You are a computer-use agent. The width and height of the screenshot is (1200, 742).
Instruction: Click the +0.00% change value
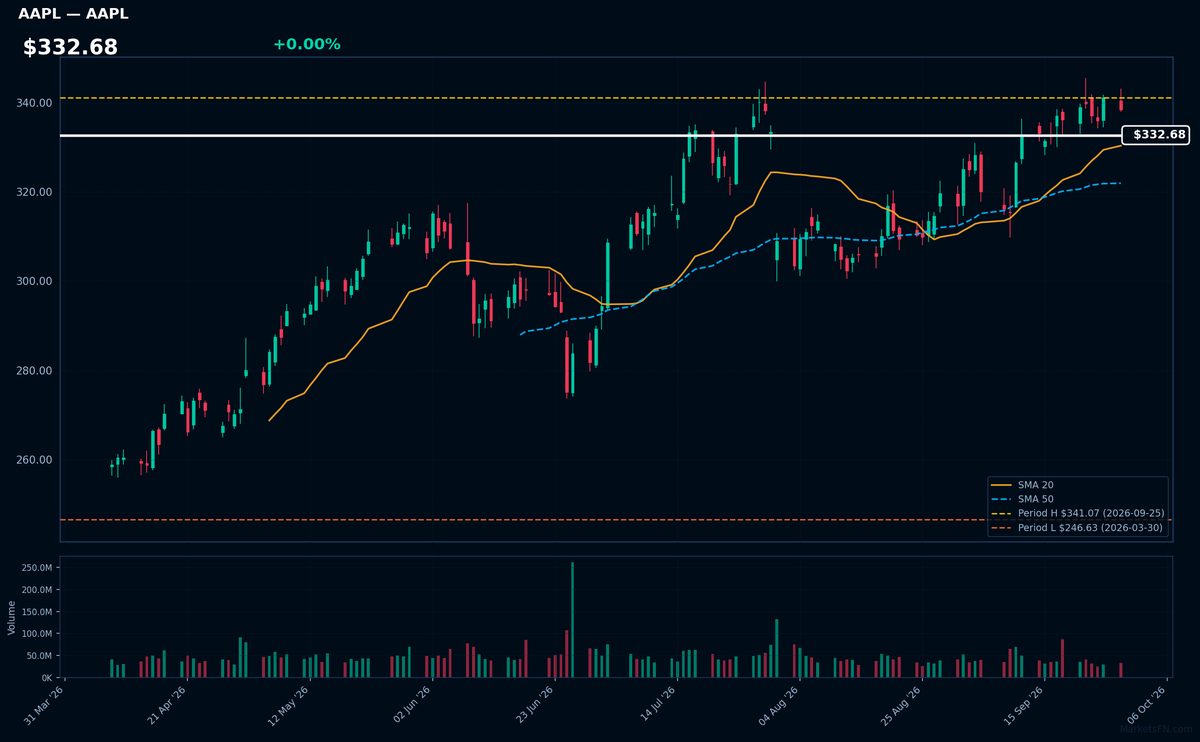pyautogui.click(x=306, y=44)
